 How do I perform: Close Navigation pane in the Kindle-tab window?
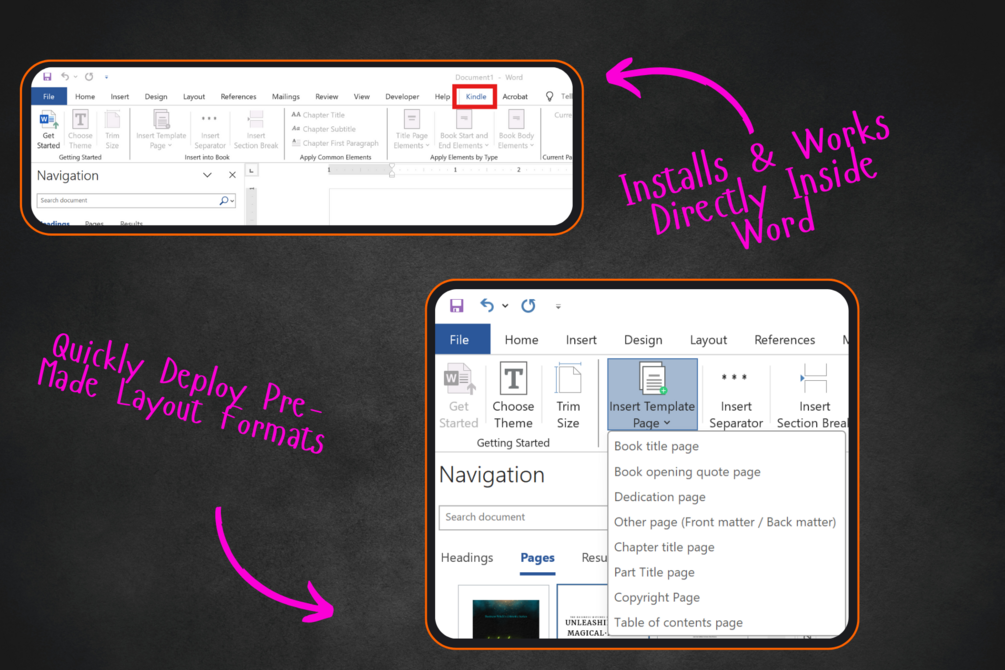pyautogui.click(x=232, y=175)
